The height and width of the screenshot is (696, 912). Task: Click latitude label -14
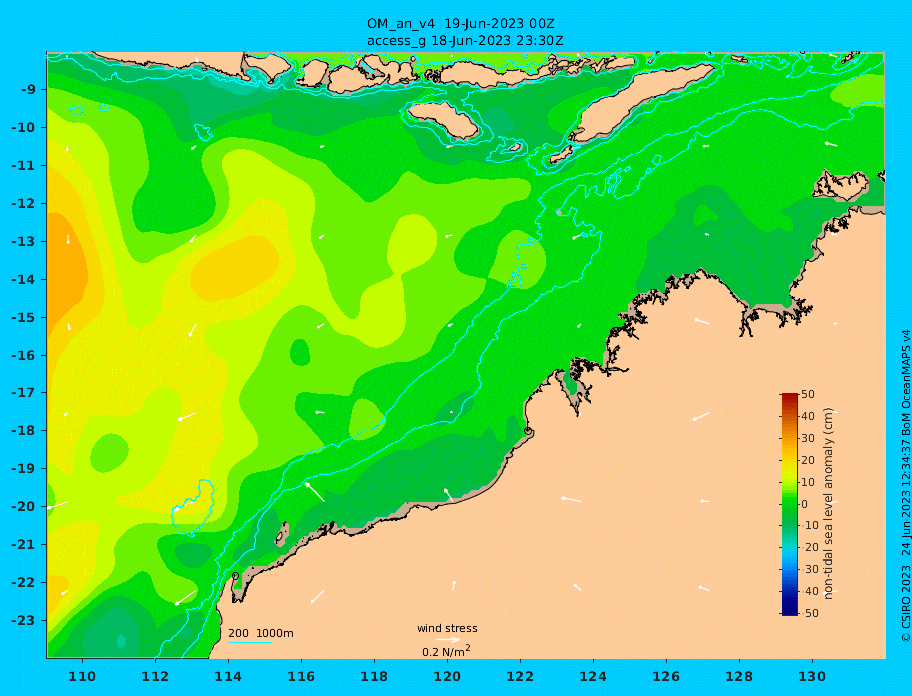(24, 279)
